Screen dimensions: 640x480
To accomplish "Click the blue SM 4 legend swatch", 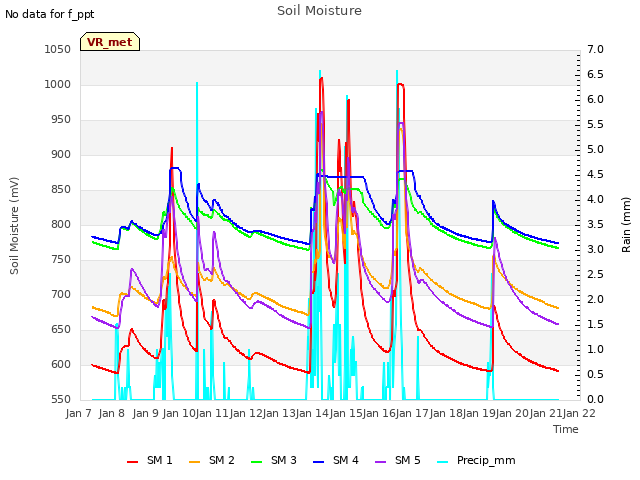I will click(319, 461).
